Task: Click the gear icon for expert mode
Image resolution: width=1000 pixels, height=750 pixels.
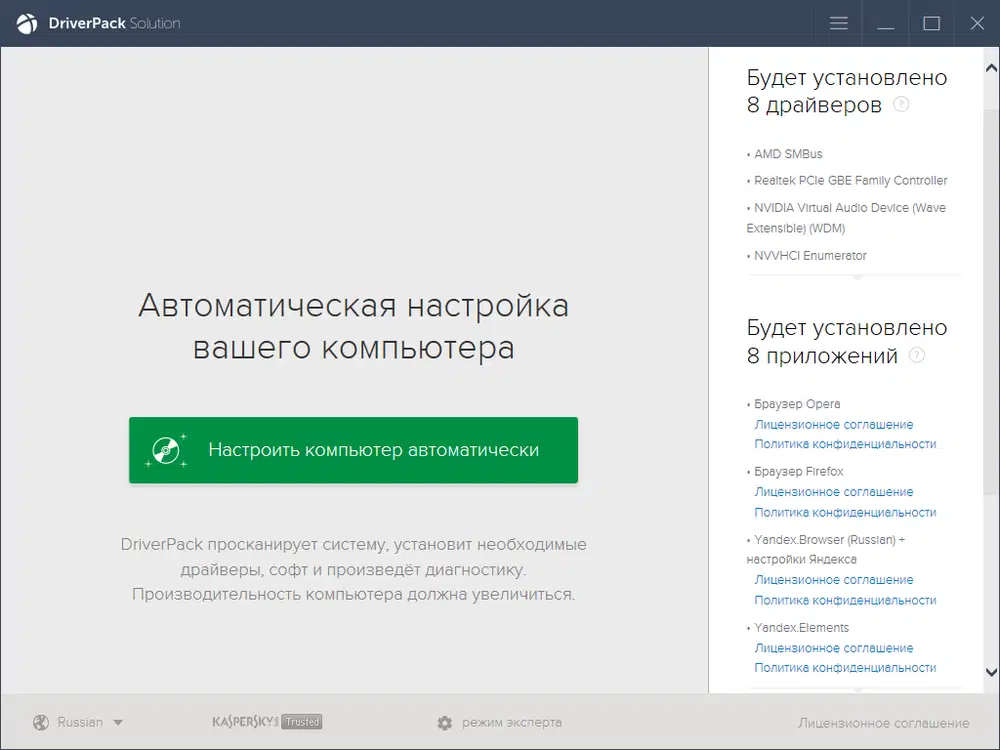Action: [445, 723]
